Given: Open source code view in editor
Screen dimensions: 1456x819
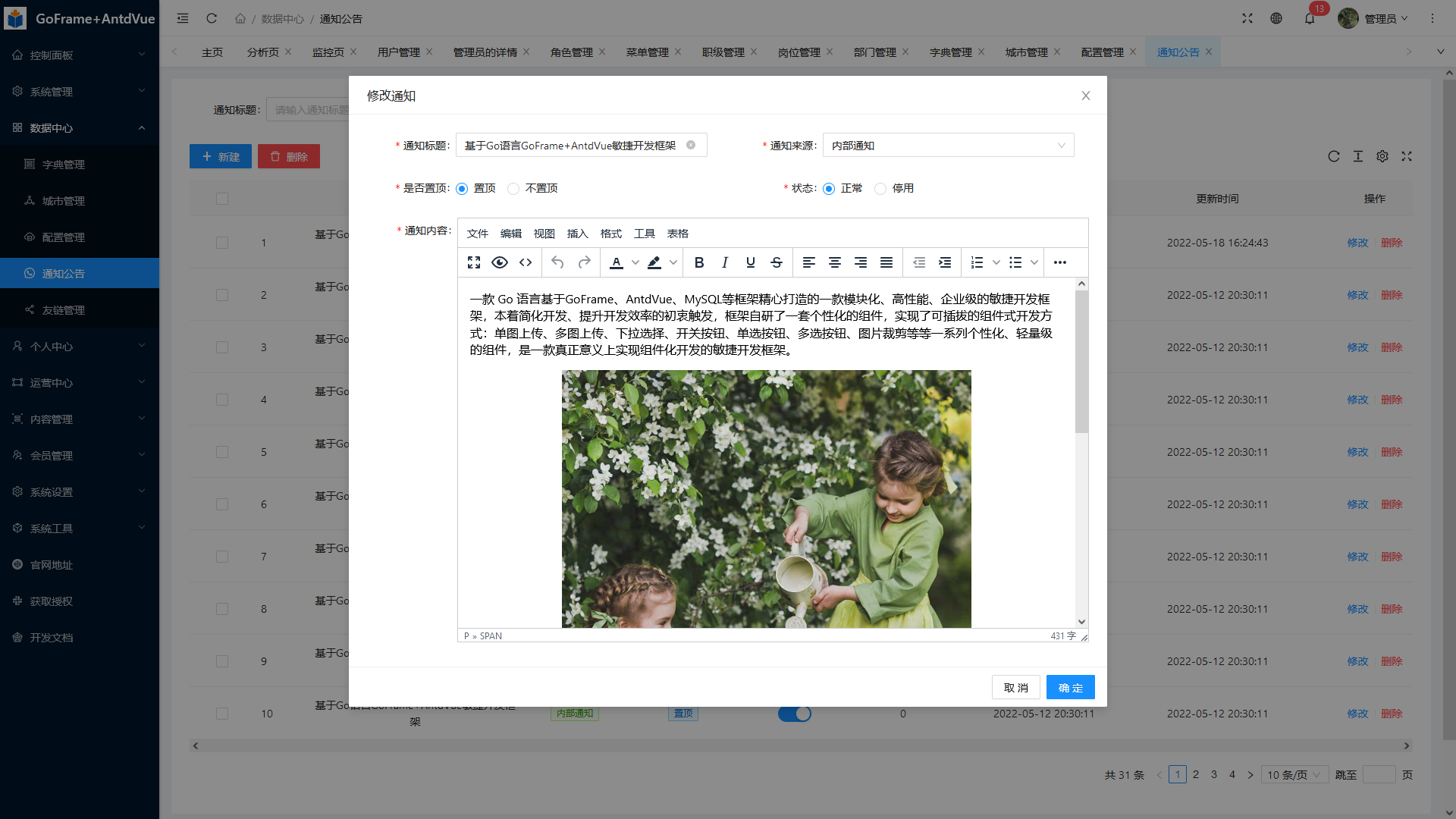Looking at the screenshot, I should coord(526,262).
